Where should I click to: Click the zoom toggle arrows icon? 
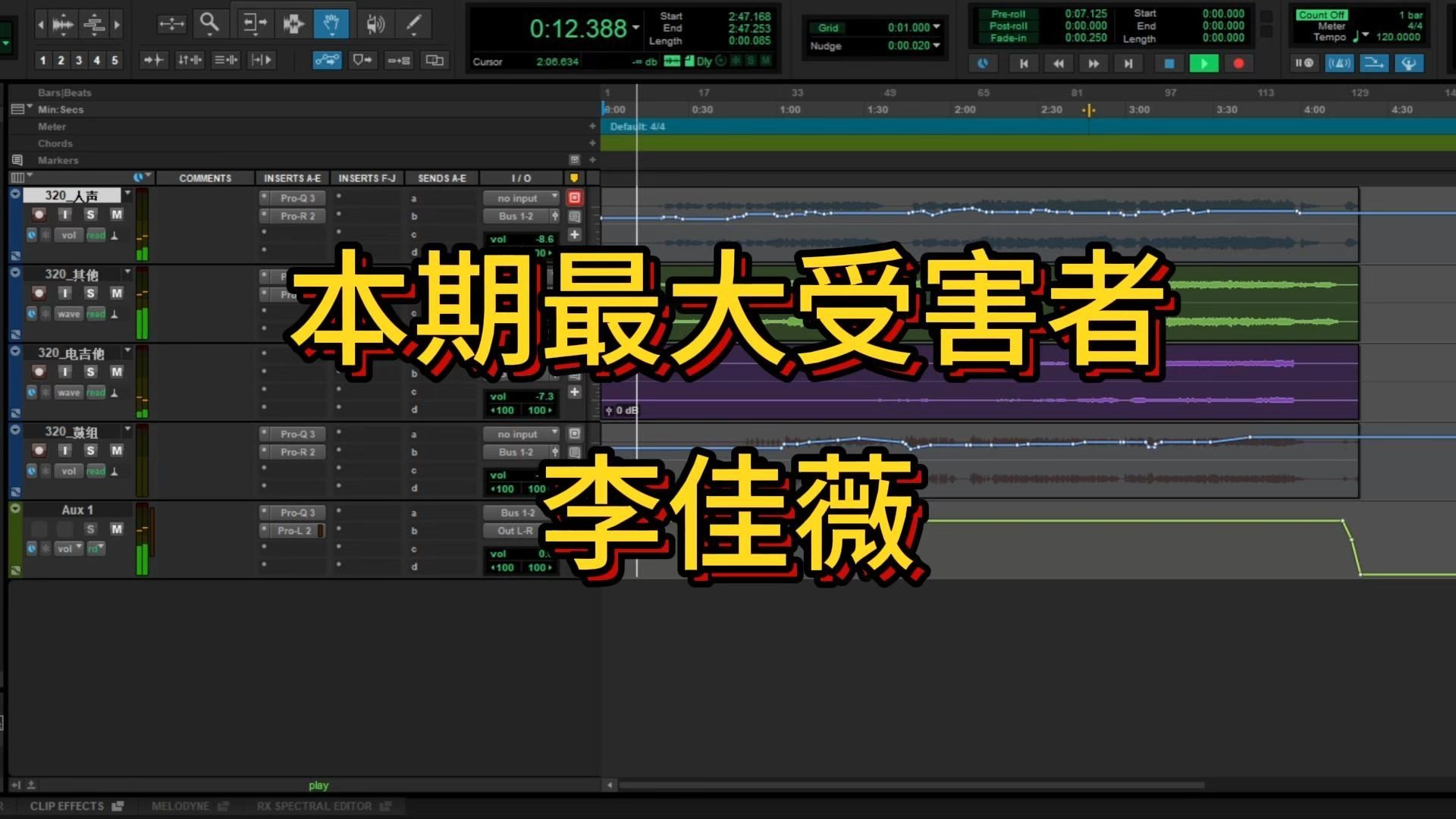[x=171, y=24]
